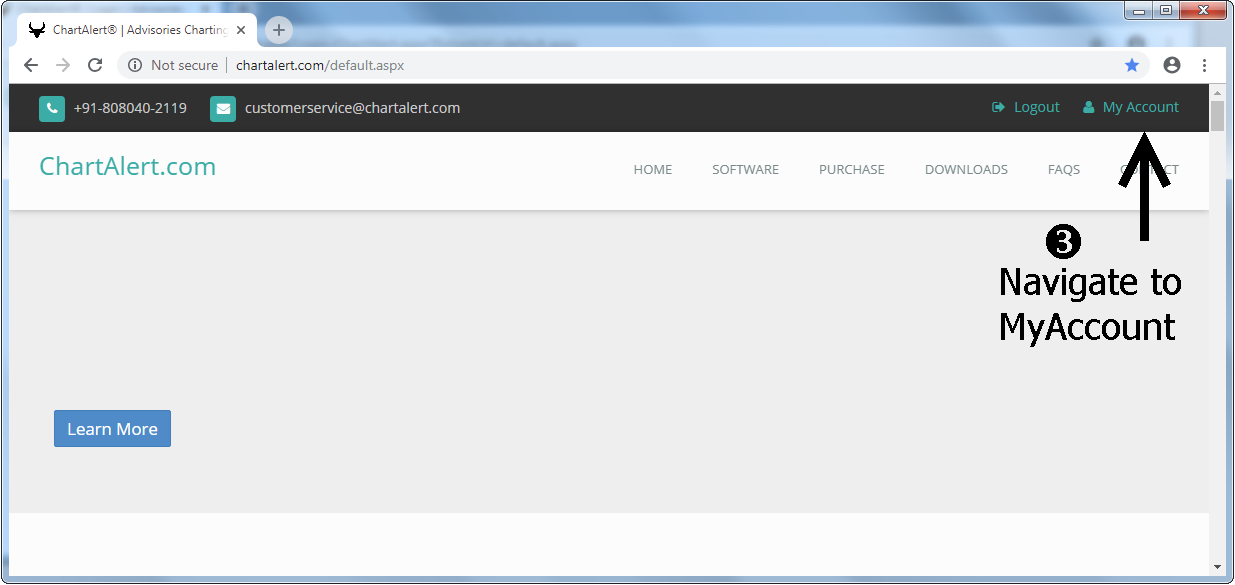
Task: Open the Chrome three-dot menu
Action: tap(1204, 65)
